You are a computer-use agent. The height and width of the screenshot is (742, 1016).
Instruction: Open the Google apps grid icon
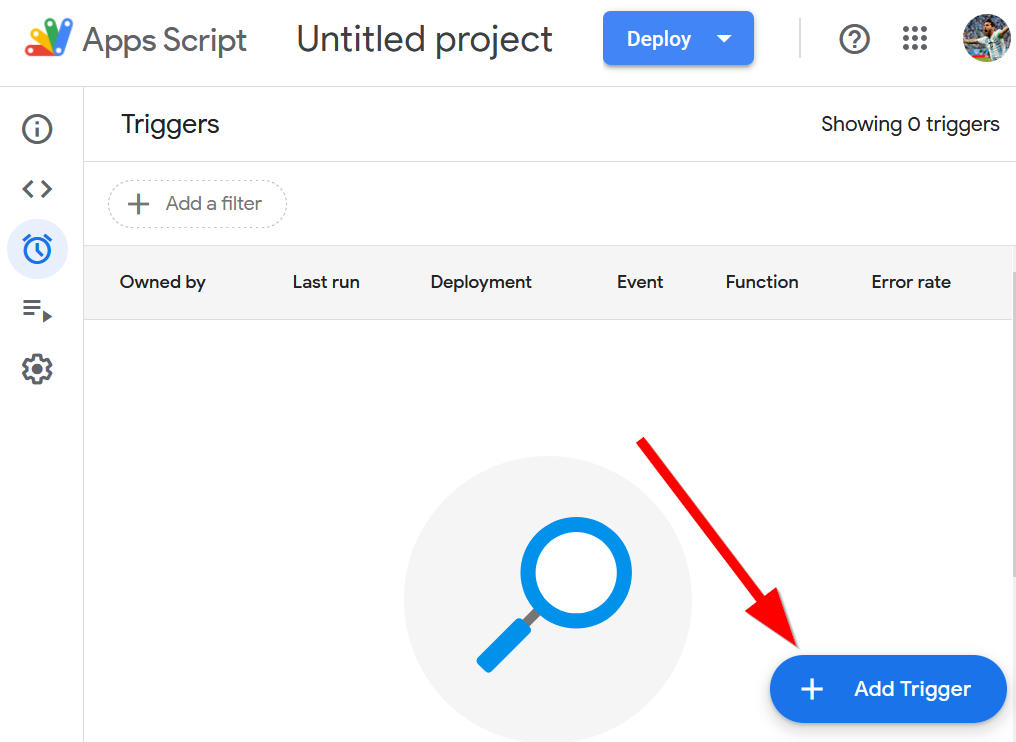915,39
